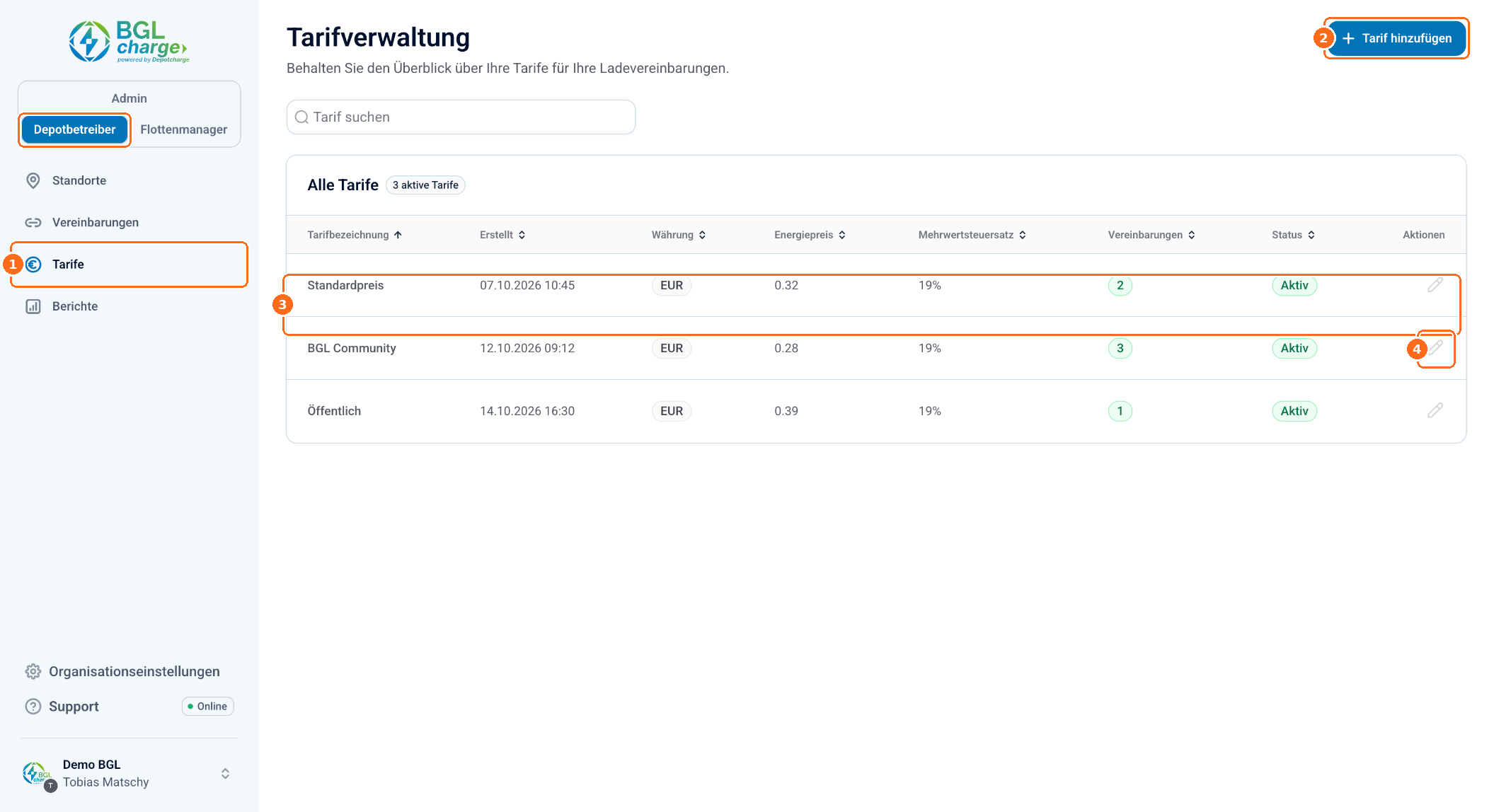Click BGL Community agreements count 3
This screenshot has width=1494, height=812.
1120,348
